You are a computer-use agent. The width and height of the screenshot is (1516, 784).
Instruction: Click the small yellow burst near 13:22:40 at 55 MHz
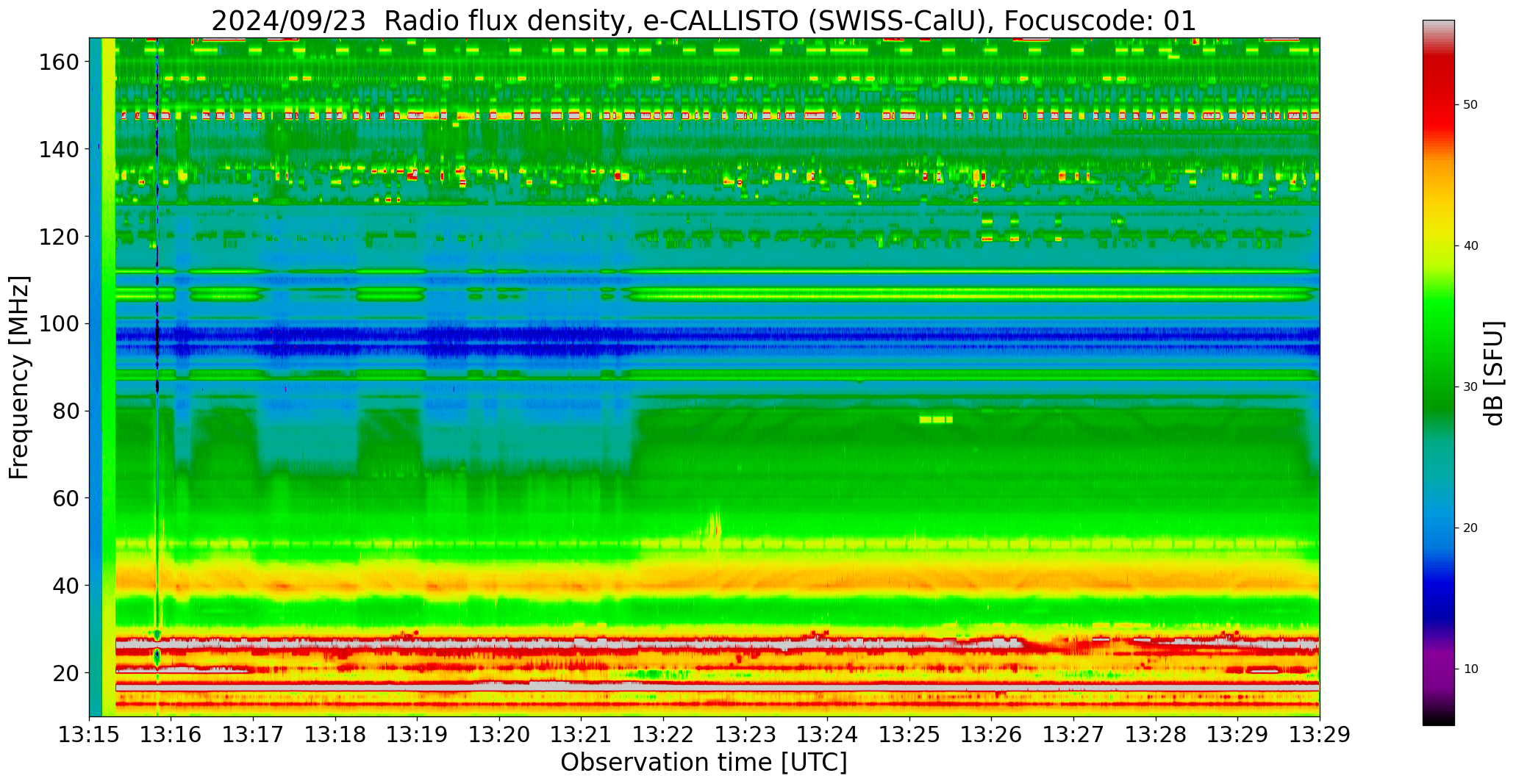[714, 528]
